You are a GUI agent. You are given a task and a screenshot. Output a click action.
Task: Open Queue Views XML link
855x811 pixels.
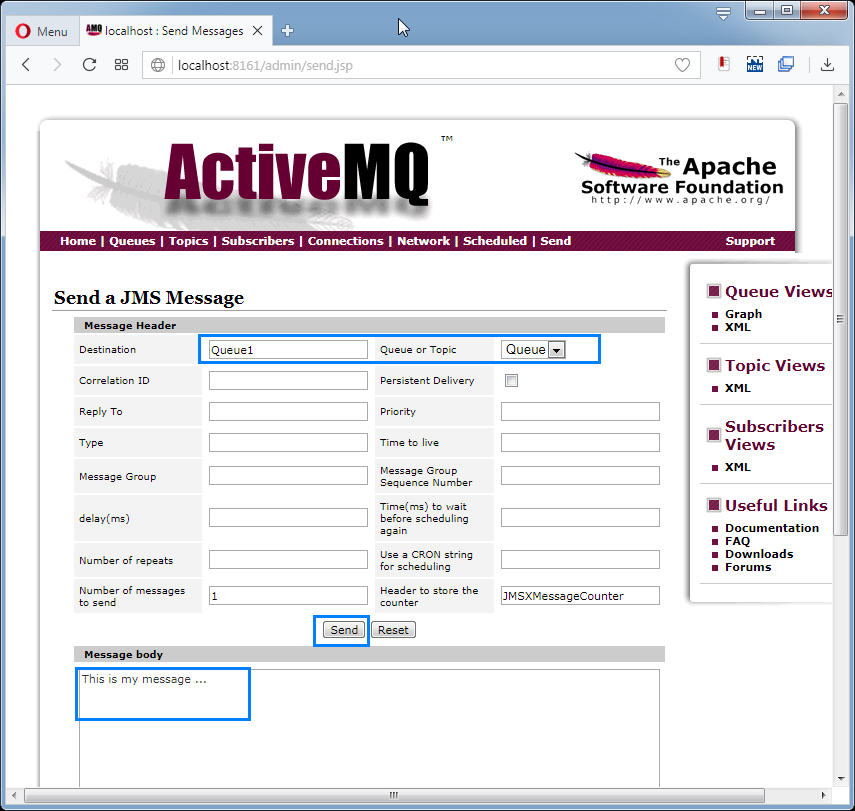pyautogui.click(x=738, y=327)
